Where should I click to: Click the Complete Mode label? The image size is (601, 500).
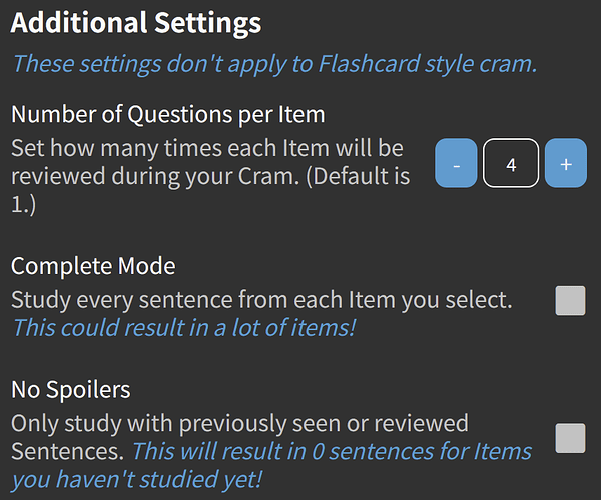(x=93, y=266)
